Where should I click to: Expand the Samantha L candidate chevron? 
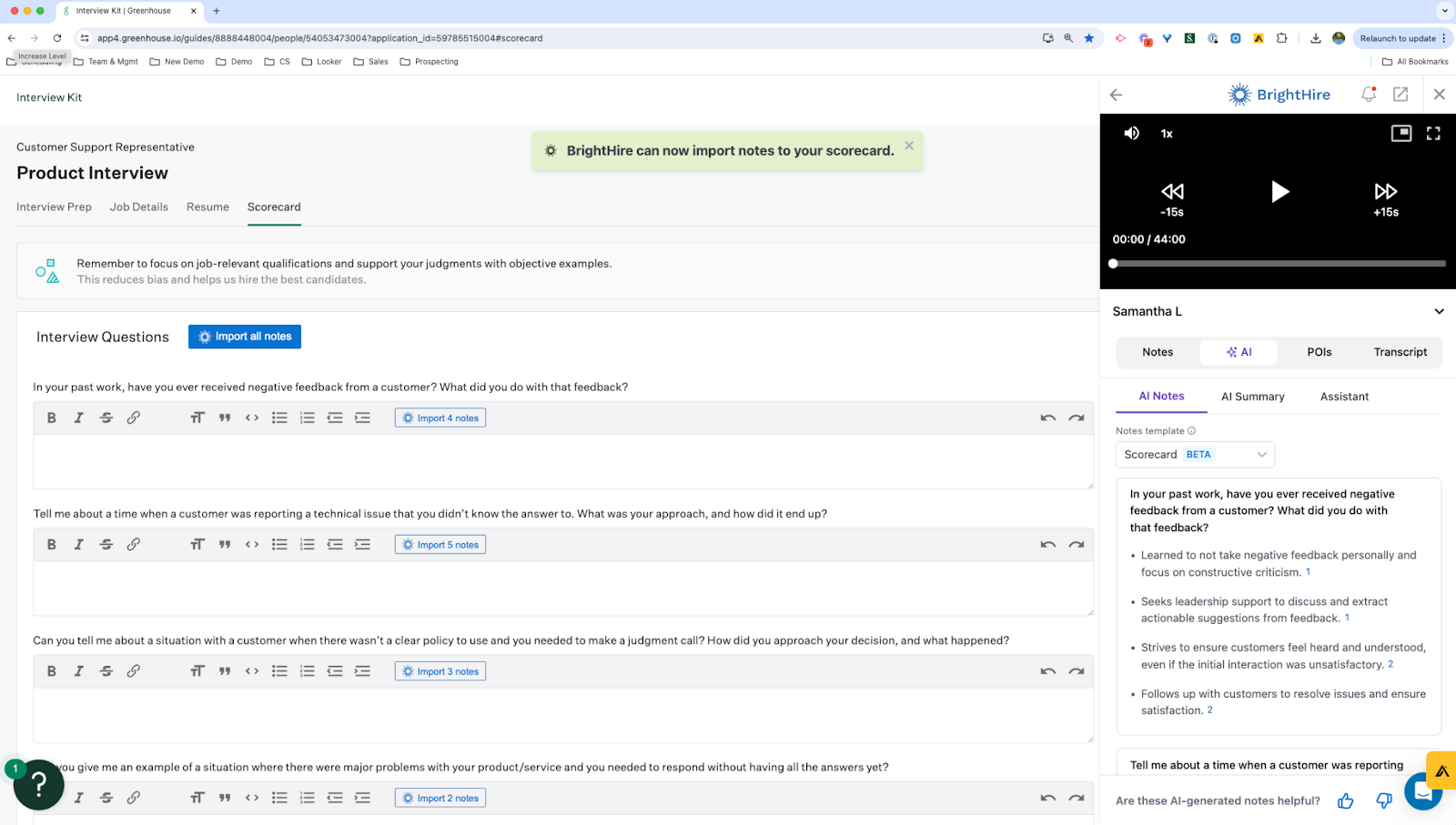(x=1439, y=312)
